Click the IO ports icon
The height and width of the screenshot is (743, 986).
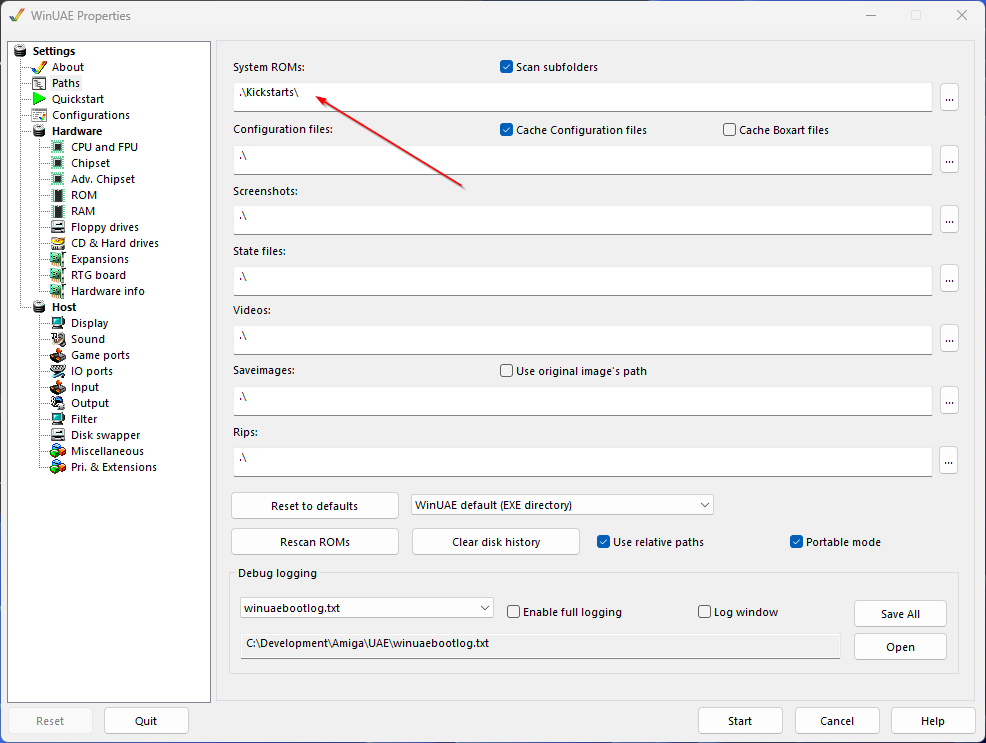(58, 372)
